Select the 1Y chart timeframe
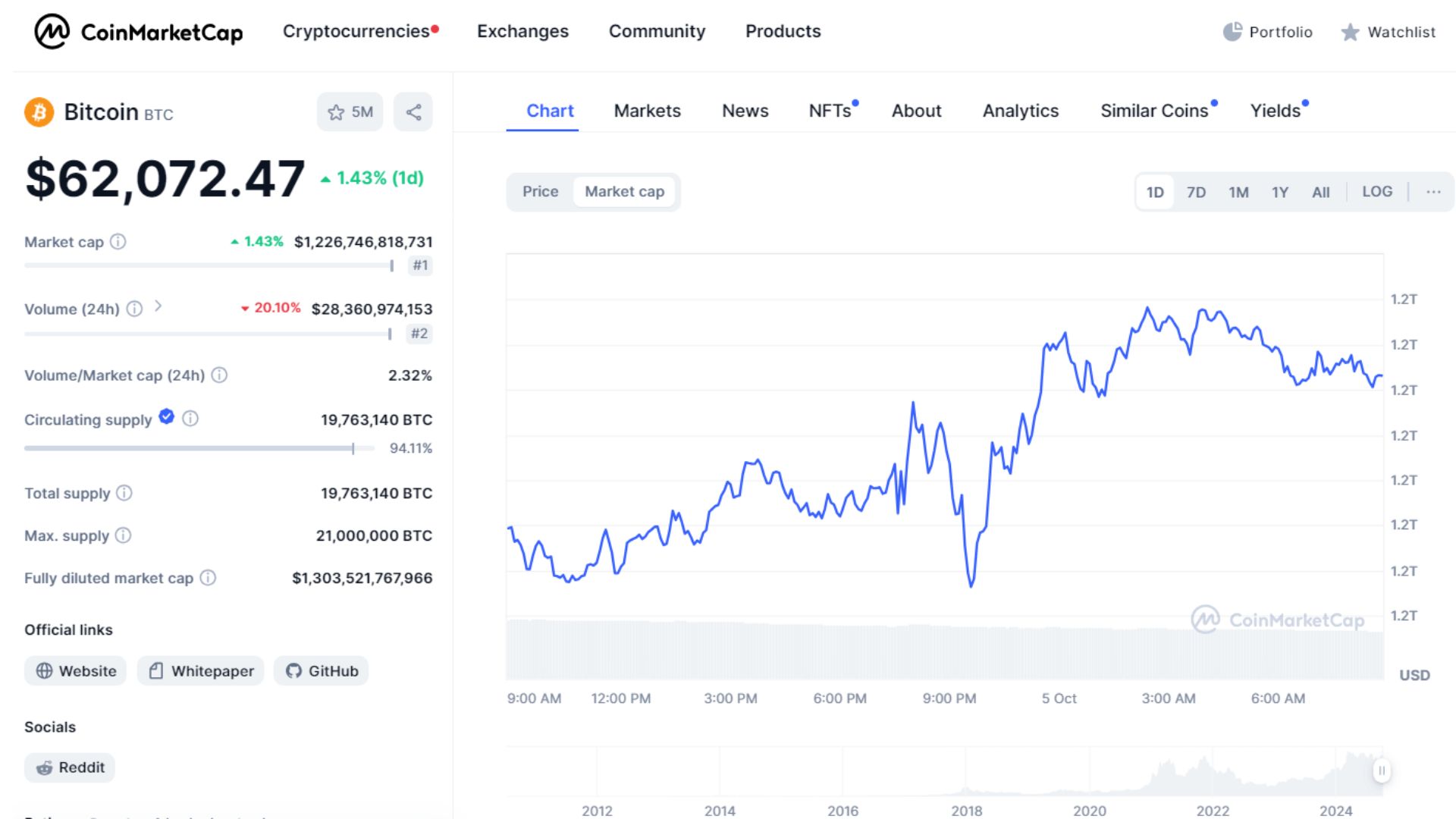The width and height of the screenshot is (1456, 819). click(1280, 191)
